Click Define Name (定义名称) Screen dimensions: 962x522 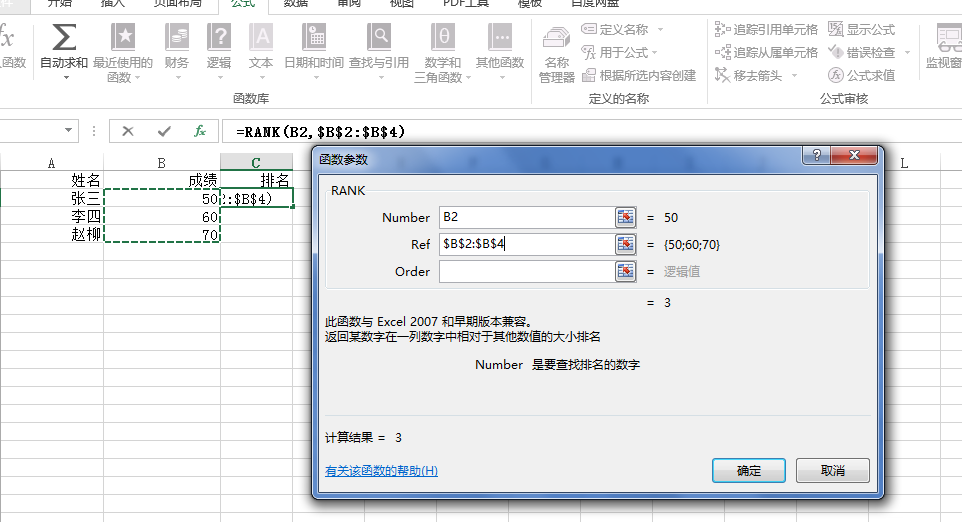click(615, 29)
